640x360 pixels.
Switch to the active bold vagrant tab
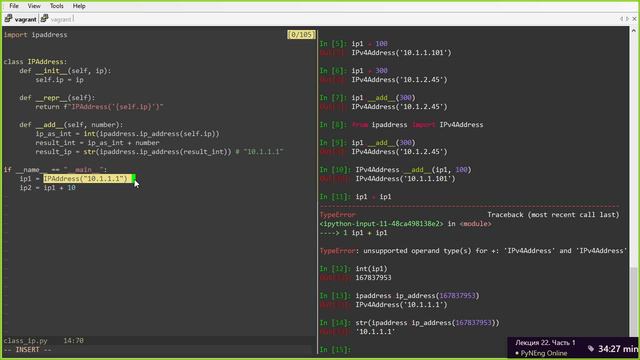[25, 19]
